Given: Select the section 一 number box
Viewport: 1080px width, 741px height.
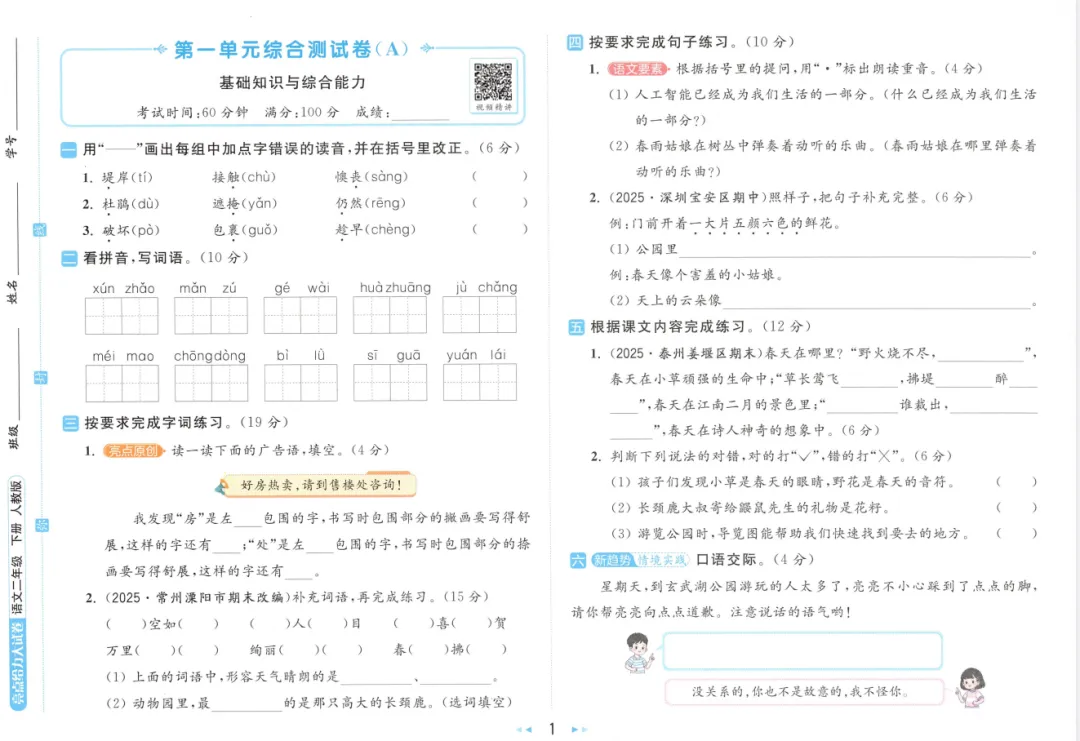Looking at the screenshot, I should tap(69, 149).
